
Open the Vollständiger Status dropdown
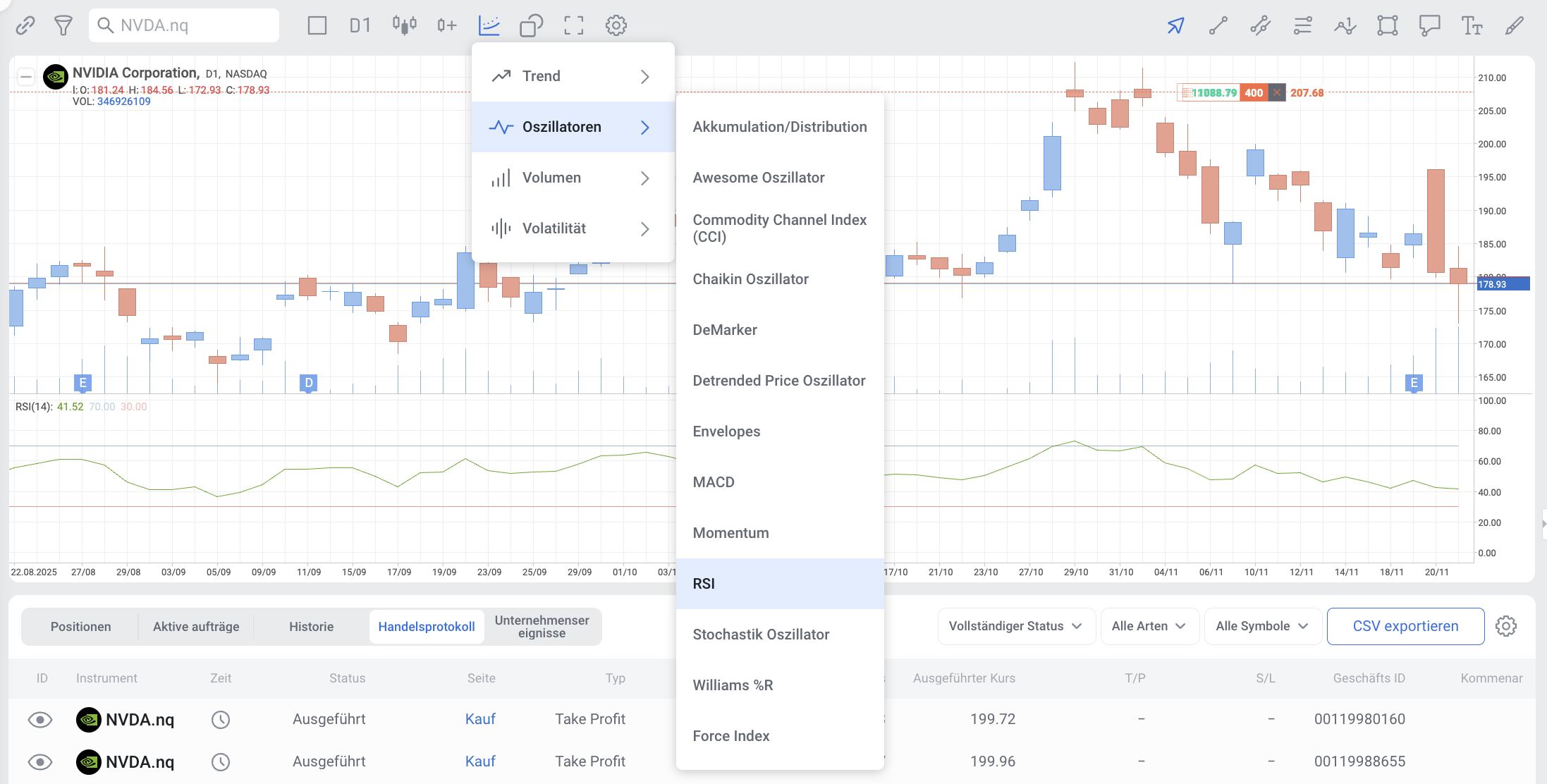[1015, 626]
